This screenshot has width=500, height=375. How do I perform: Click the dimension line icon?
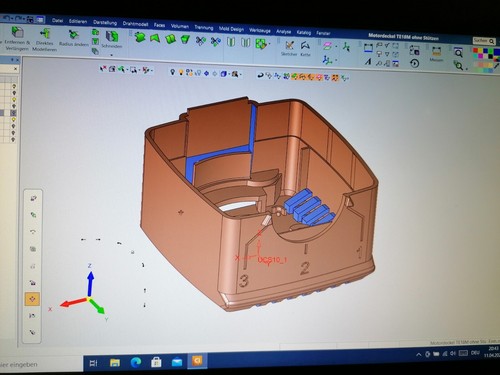click(x=368, y=47)
